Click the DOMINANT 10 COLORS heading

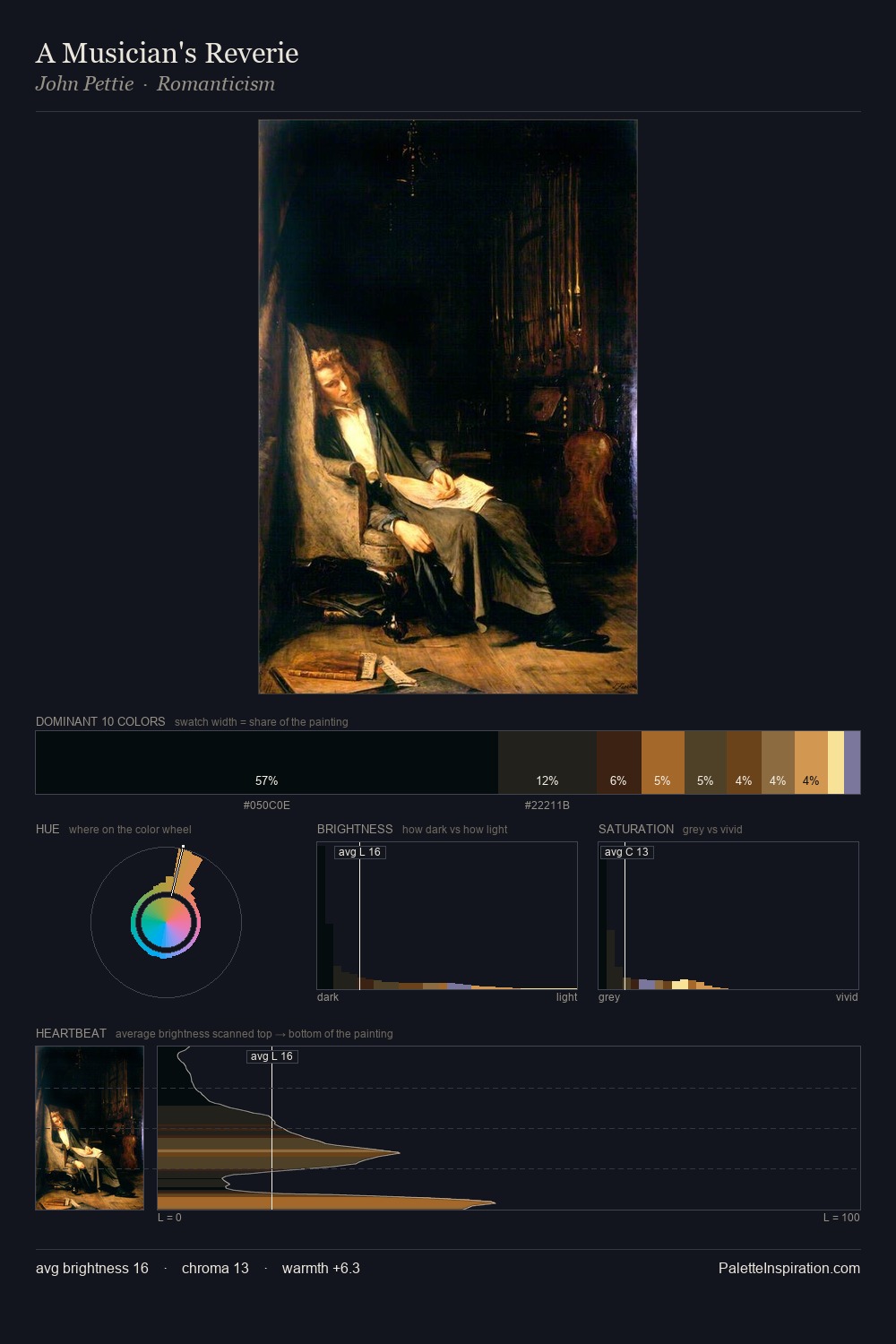coord(100,721)
